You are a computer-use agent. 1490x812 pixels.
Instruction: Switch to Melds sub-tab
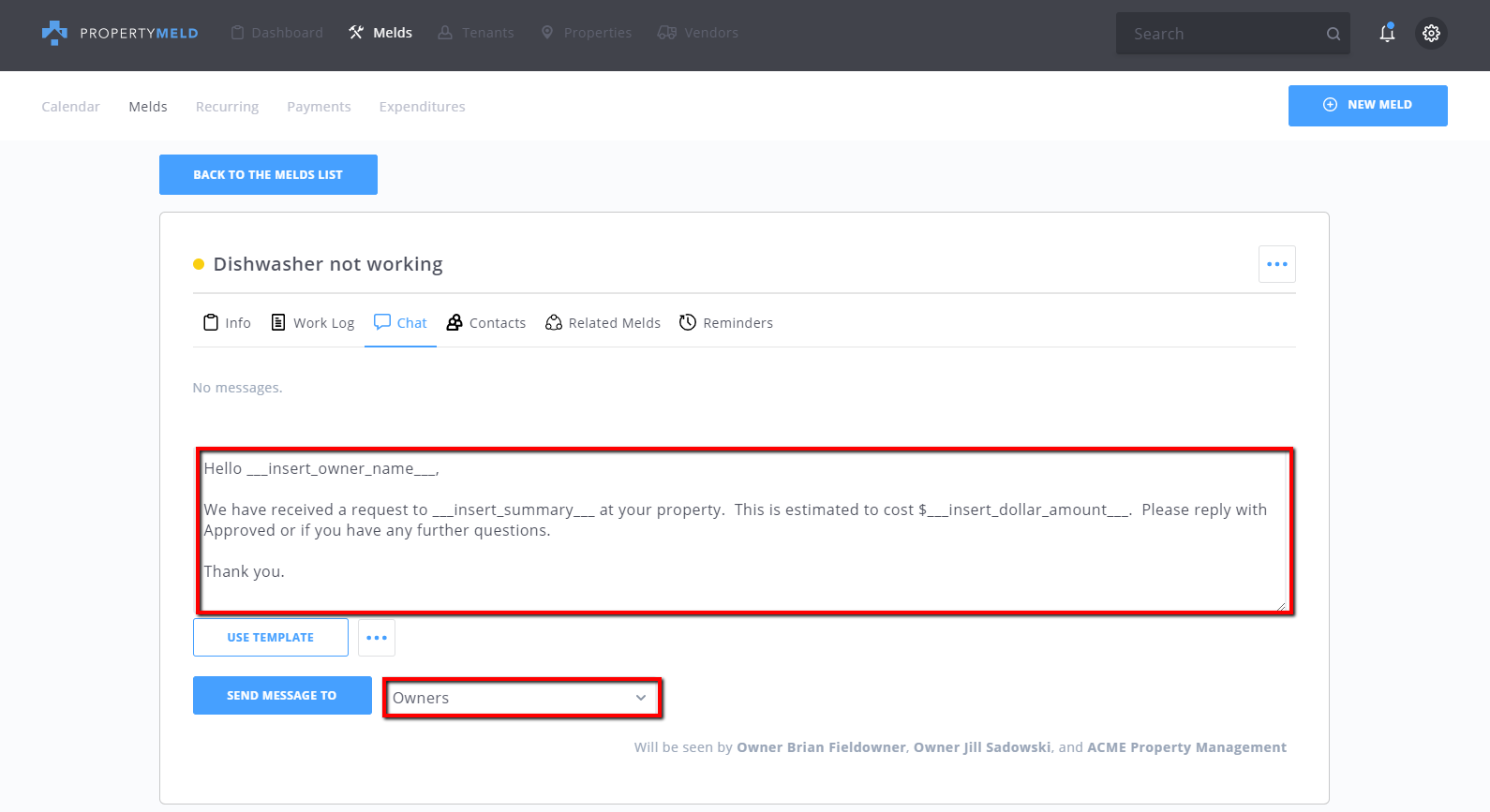click(x=148, y=107)
